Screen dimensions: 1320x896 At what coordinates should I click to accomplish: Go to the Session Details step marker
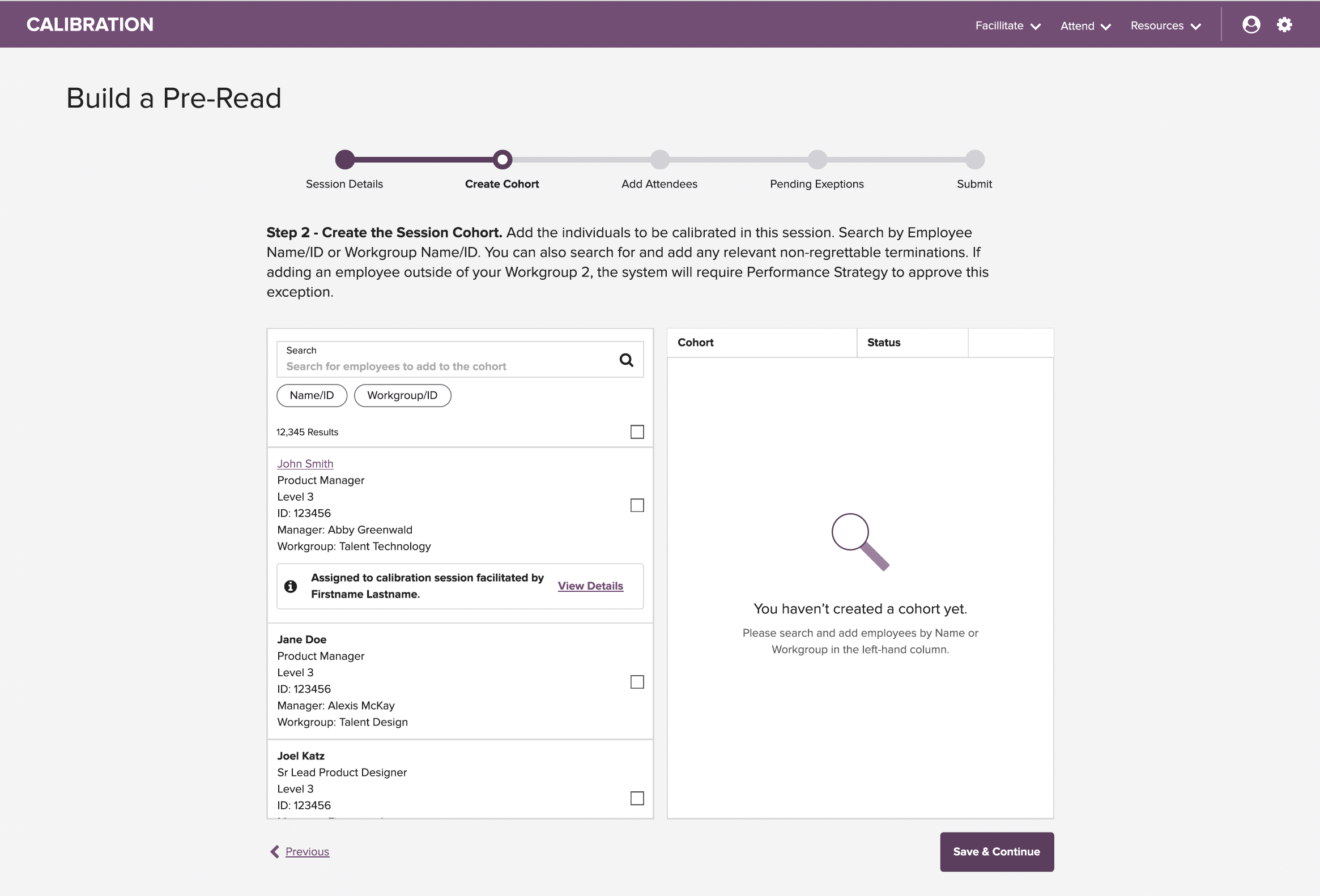pos(345,160)
